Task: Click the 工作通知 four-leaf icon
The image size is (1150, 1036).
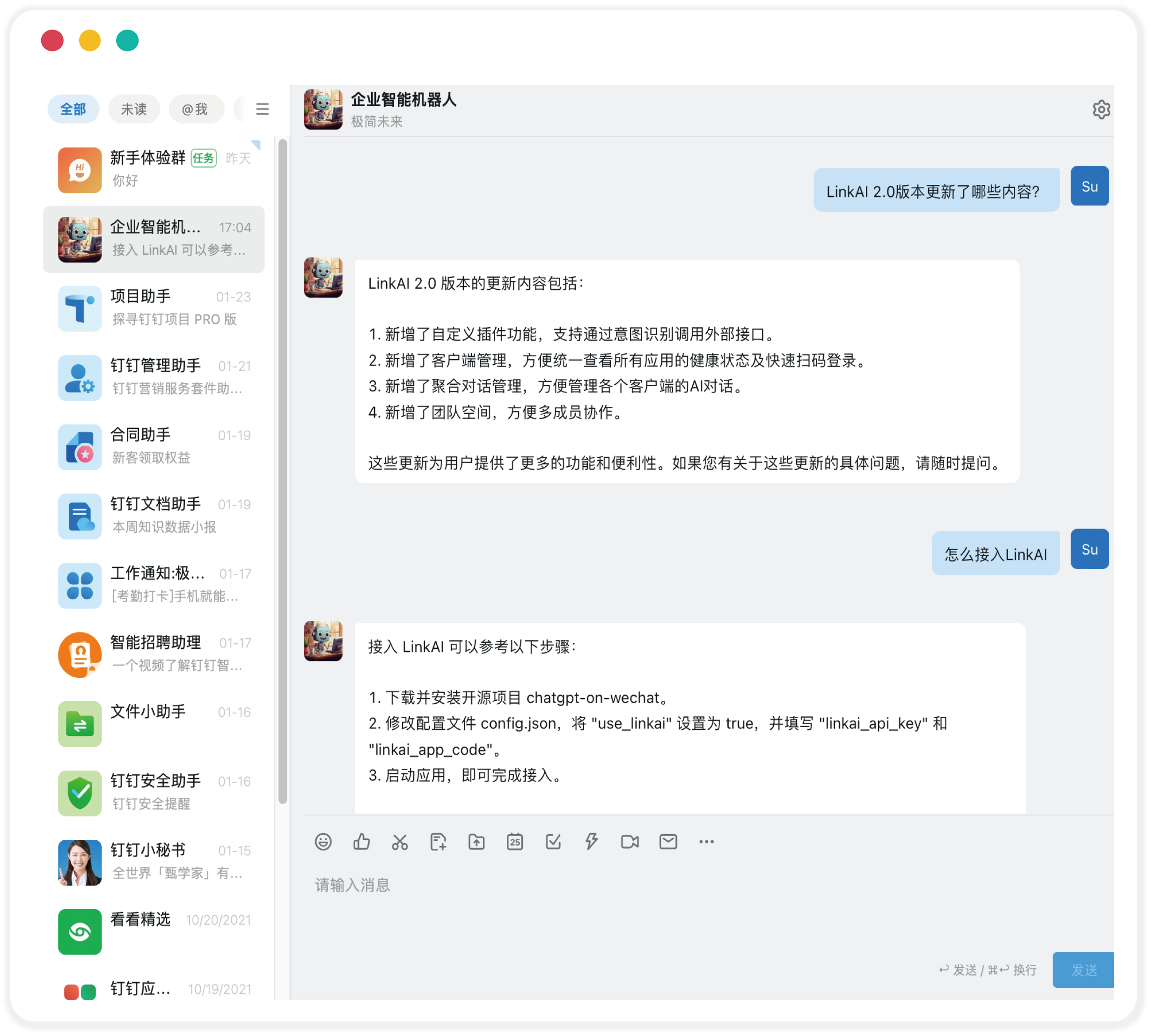Action: [80, 585]
